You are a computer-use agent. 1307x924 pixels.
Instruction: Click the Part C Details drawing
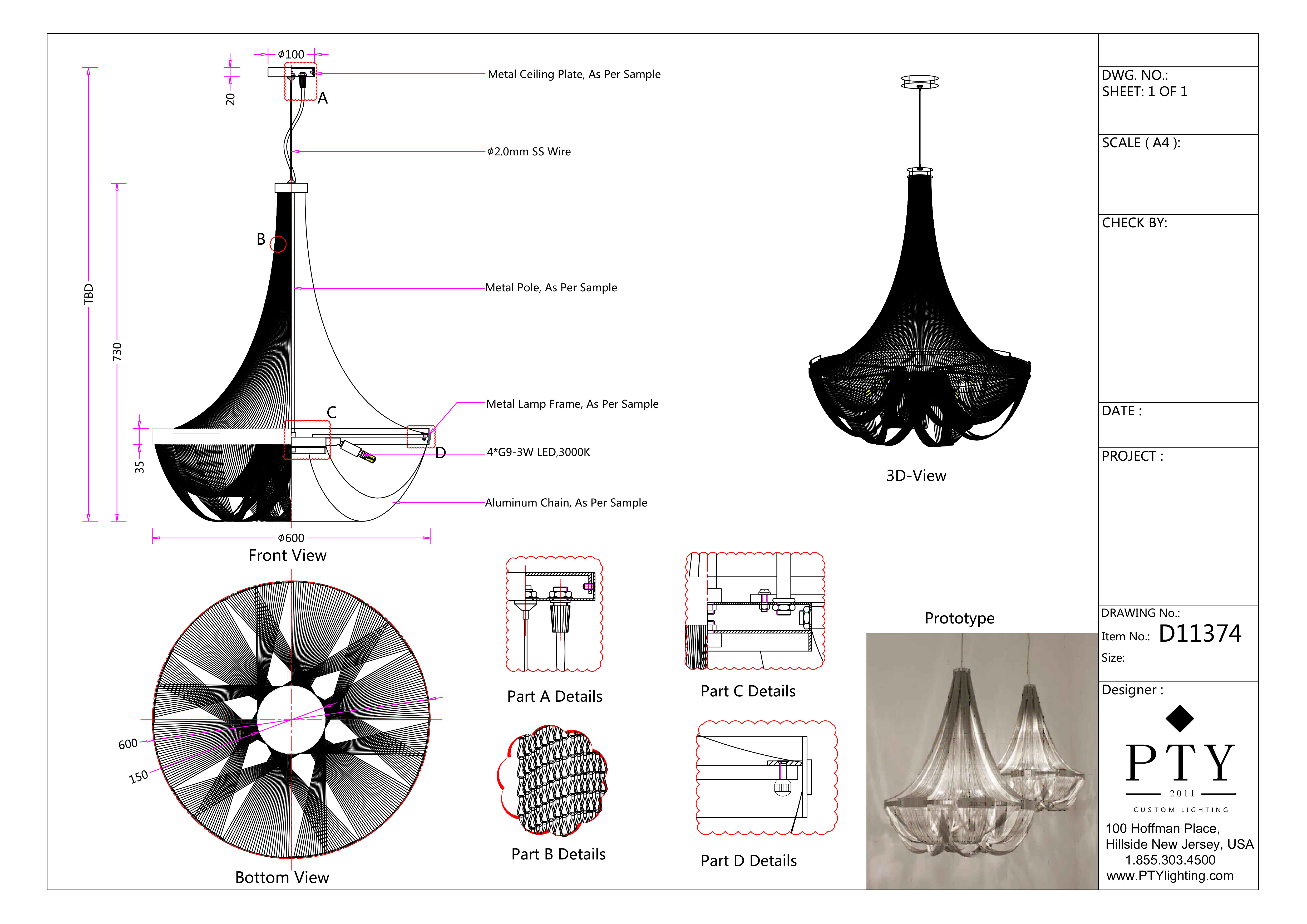pos(755,611)
